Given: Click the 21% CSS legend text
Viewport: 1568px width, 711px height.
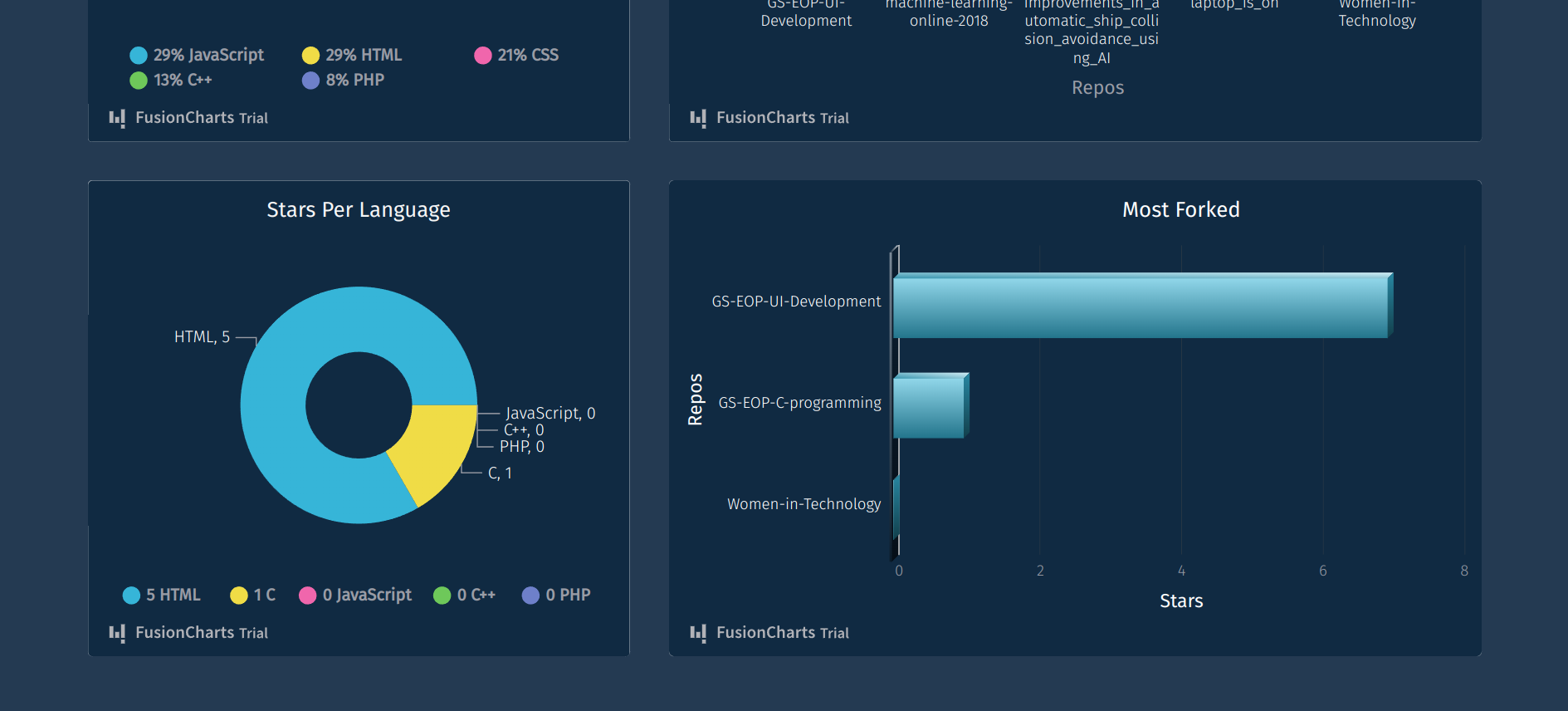Looking at the screenshot, I should tap(528, 56).
